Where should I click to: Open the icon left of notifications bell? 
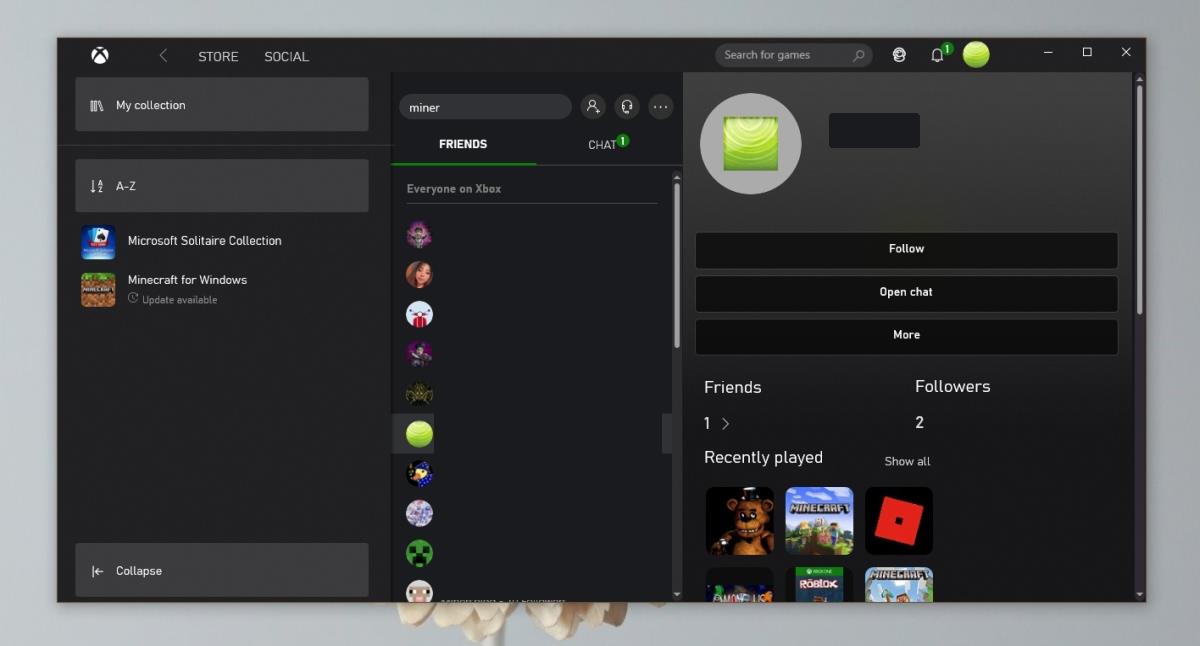899,55
